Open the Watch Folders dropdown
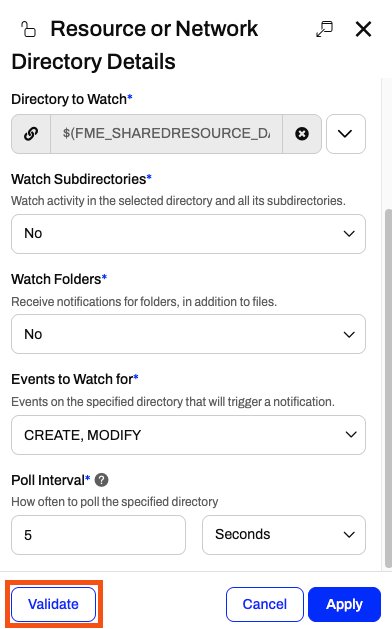The image size is (392, 629). (188, 334)
